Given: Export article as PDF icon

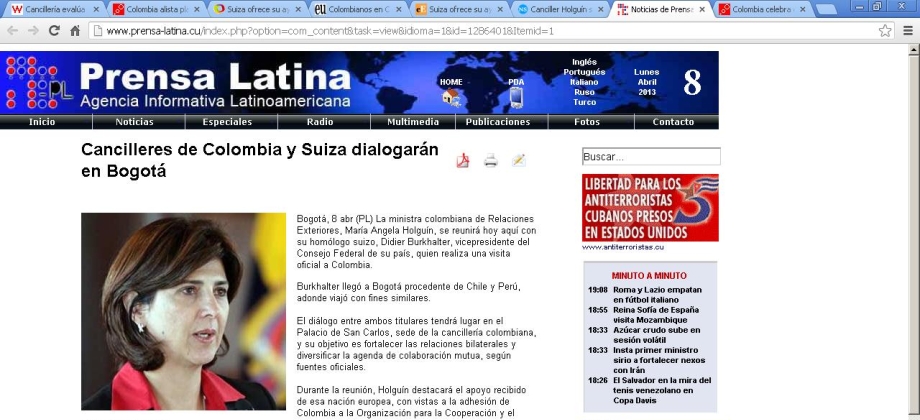Looking at the screenshot, I should click(463, 160).
